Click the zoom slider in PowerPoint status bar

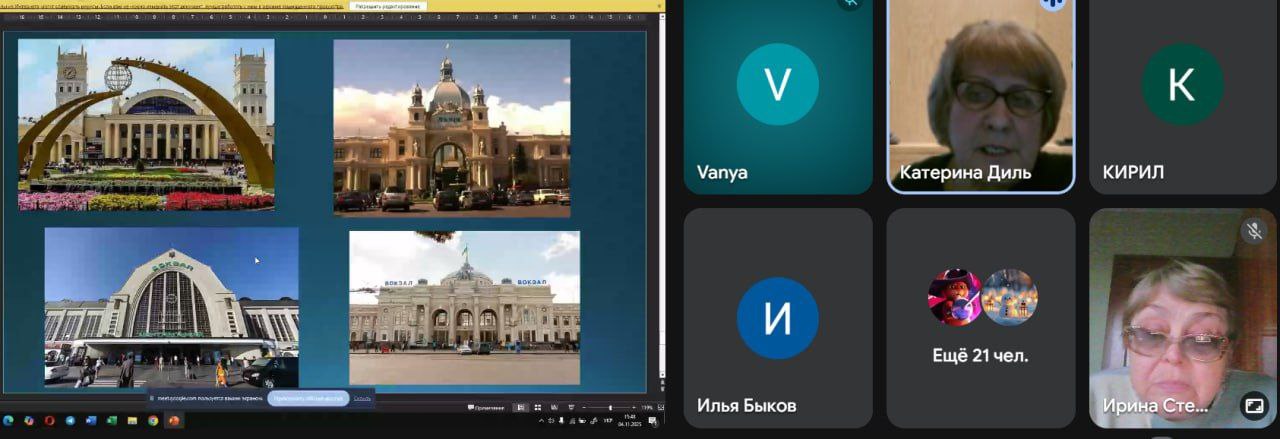[x=611, y=408]
